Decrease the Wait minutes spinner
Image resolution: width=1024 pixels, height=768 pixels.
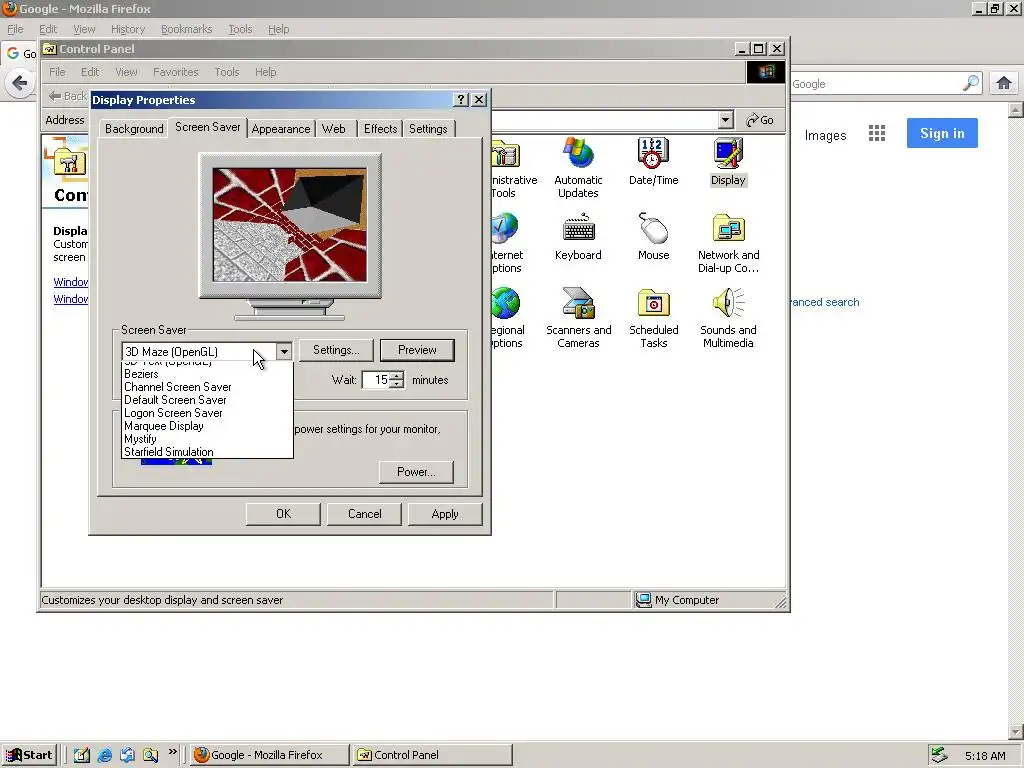[x=397, y=385]
